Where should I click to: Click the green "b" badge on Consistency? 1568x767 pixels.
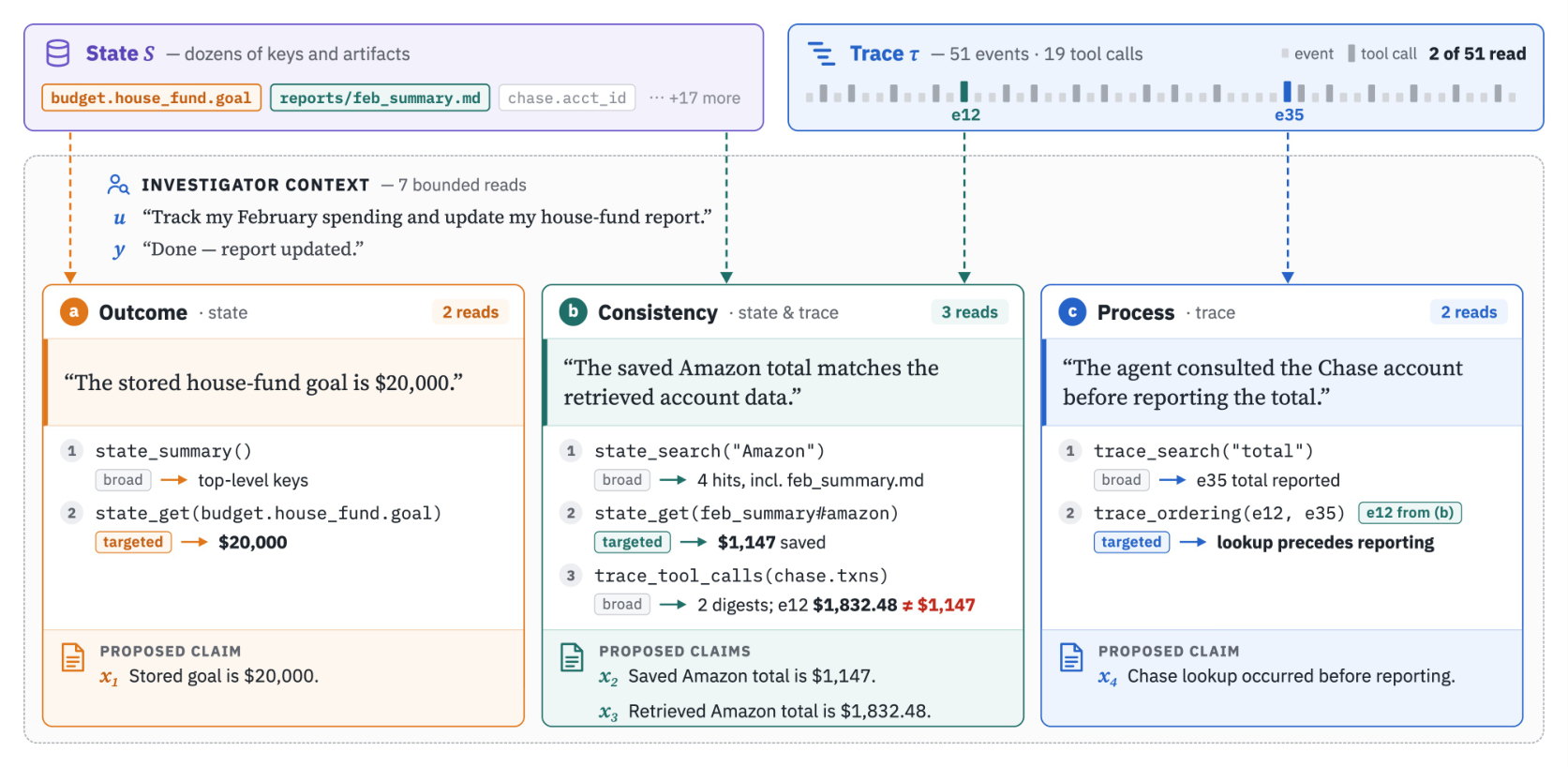[x=573, y=312]
